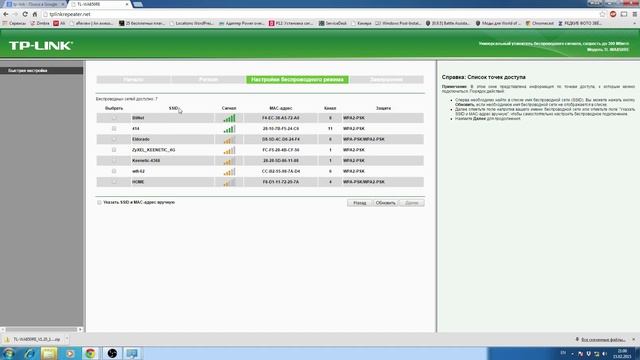Image resolution: width=640 pixels, height=360 pixels.
Task: Open the downloaded TL-WA850RE zip file
Action: 33,339
